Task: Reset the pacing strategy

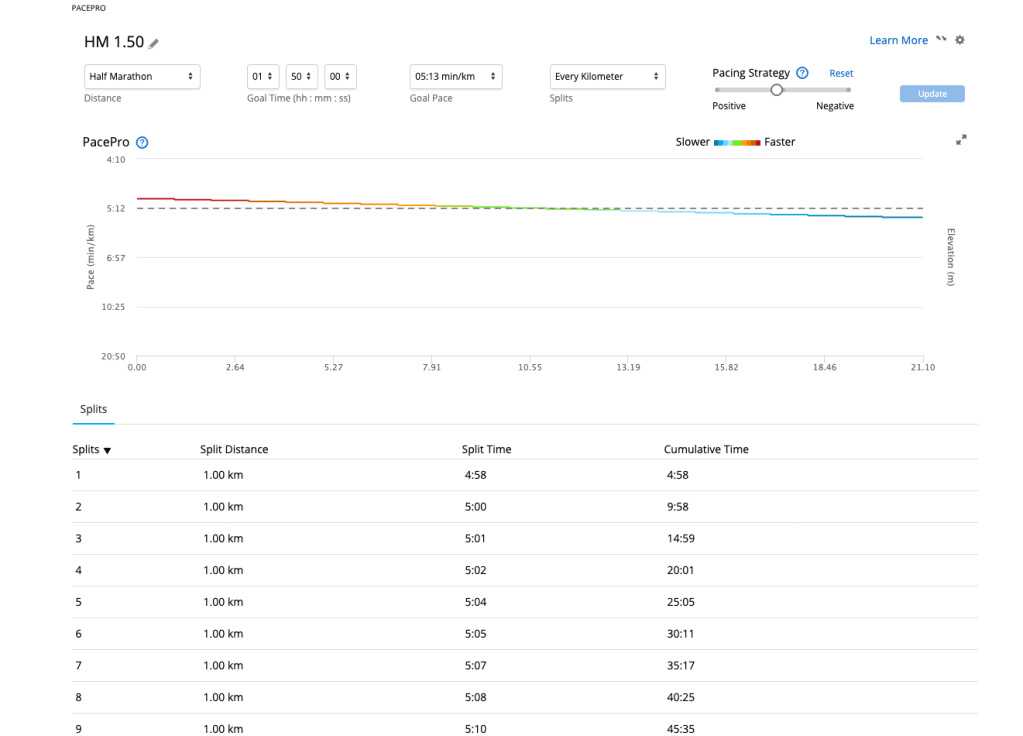Action: (841, 73)
